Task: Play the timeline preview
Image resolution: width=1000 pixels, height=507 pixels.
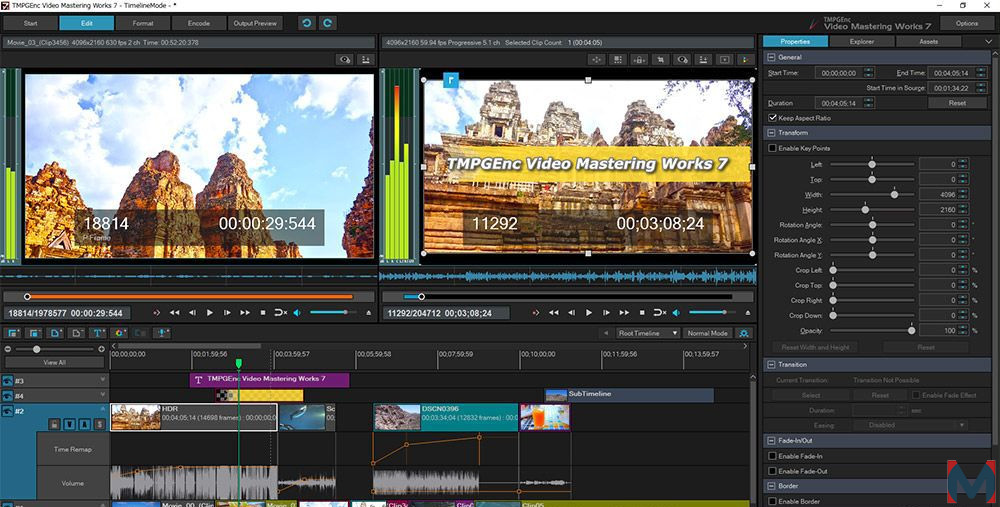Action: pyautogui.click(x=589, y=312)
